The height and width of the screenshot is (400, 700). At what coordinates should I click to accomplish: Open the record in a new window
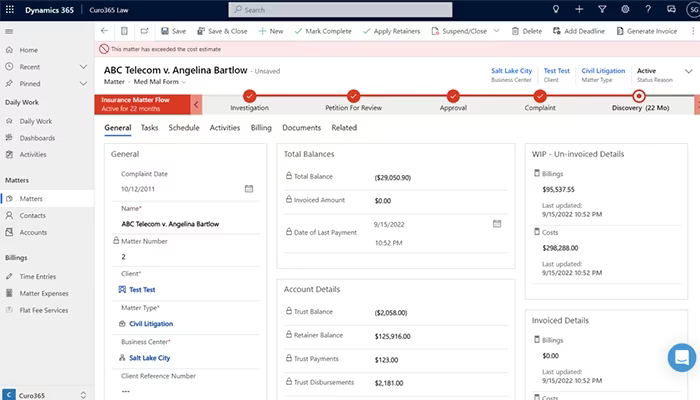[144, 31]
